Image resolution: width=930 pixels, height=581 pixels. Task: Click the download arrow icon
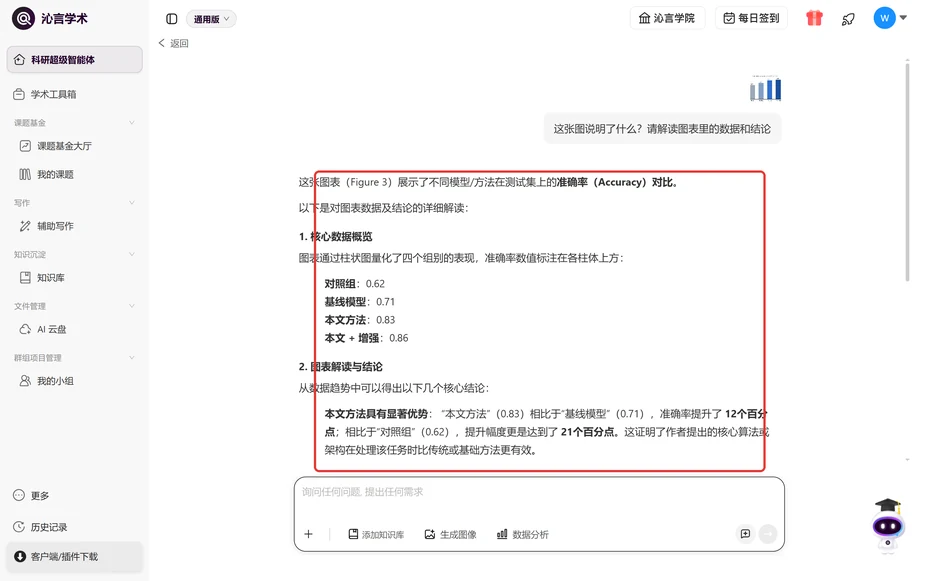coord(20,556)
